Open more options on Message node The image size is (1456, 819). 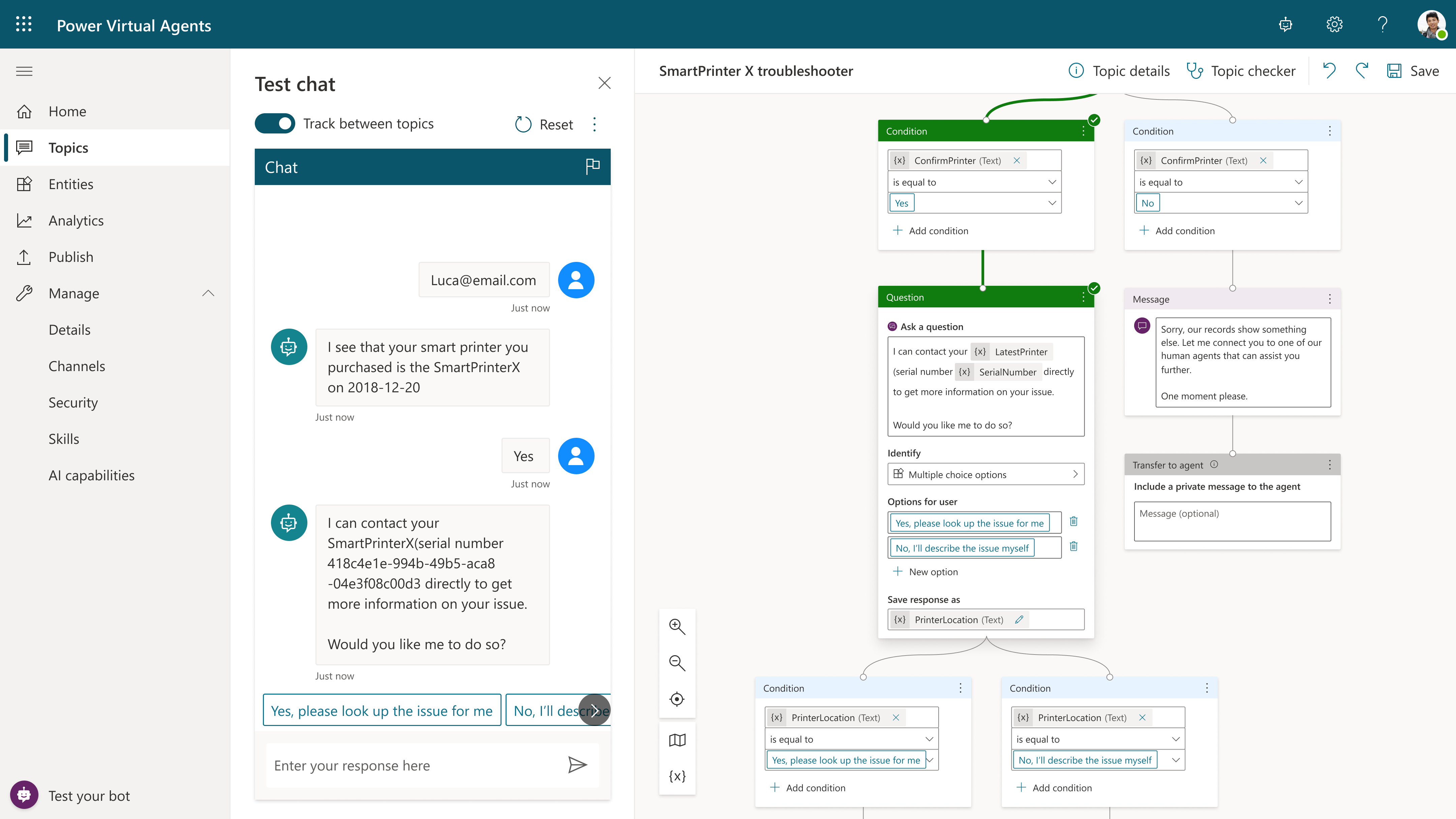click(1329, 299)
